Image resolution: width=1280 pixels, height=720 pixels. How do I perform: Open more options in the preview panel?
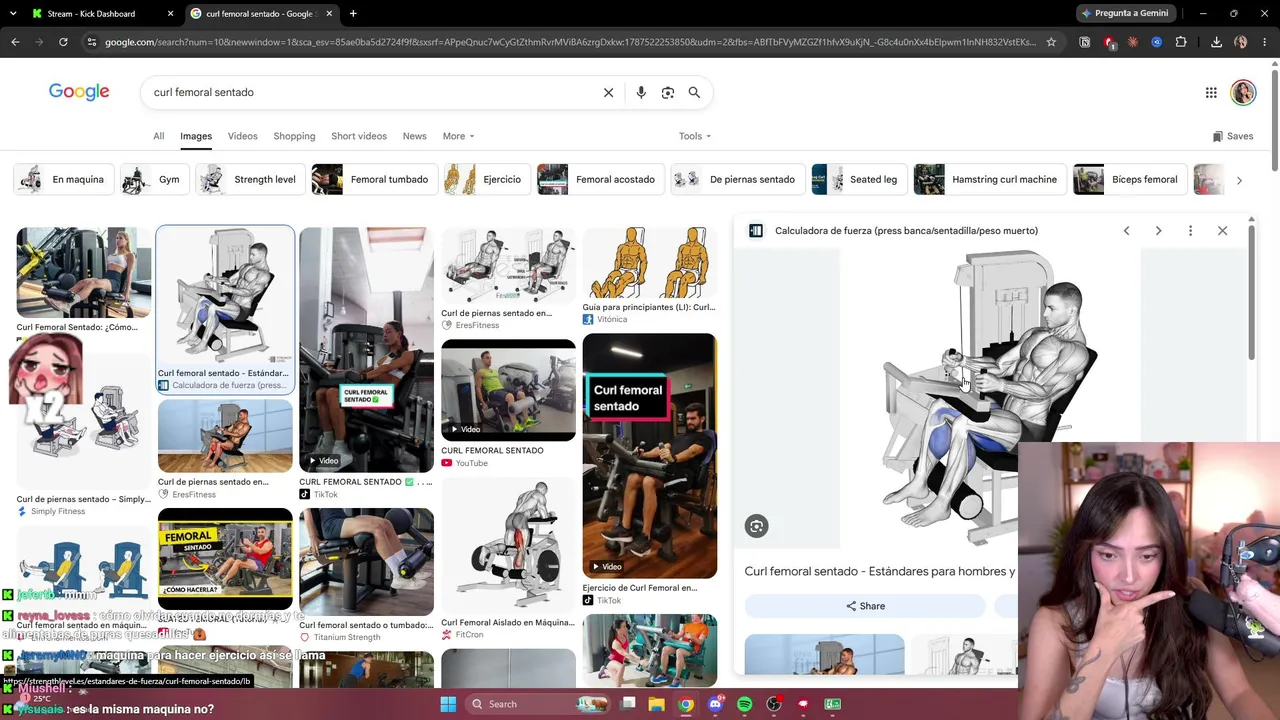coord(1190,231)
